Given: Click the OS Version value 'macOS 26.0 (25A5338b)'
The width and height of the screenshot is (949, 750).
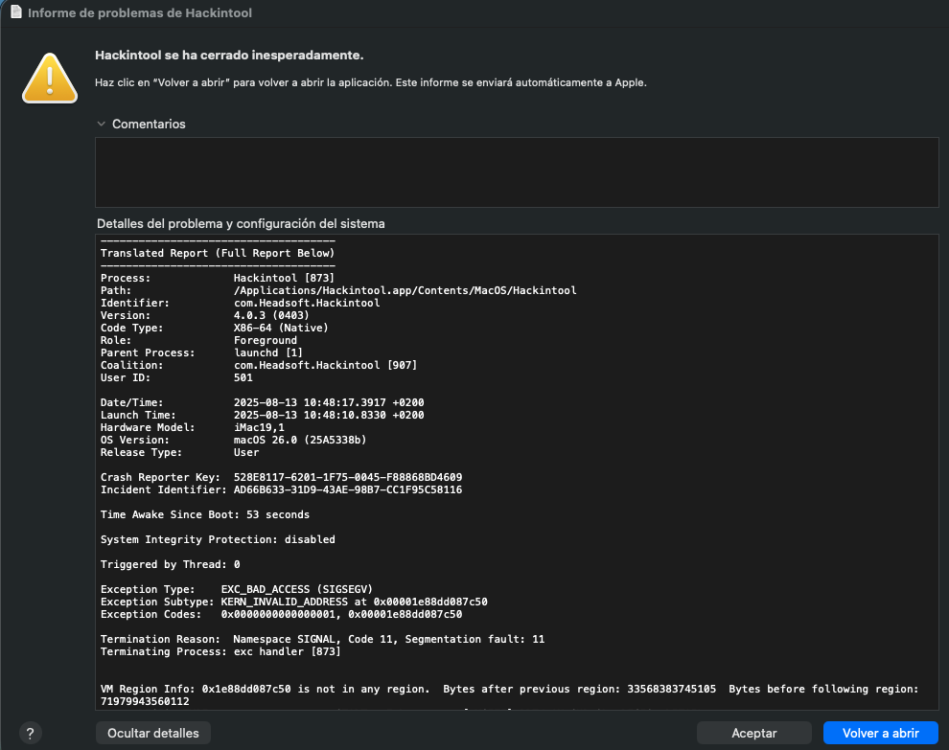Looking at the screenshot, I should click(x=300, y=439).
